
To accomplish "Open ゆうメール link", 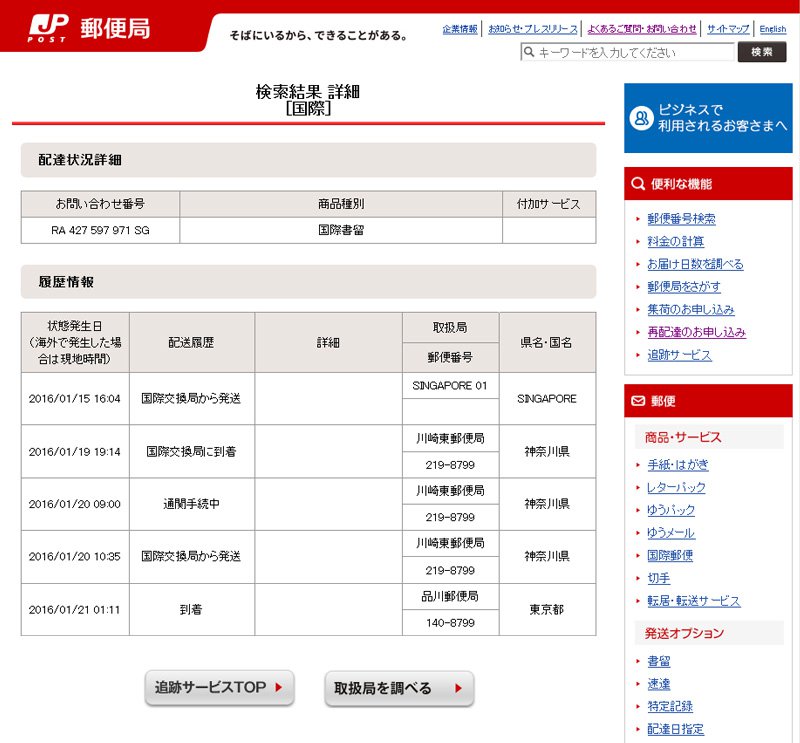I will [x=670, y=533].
